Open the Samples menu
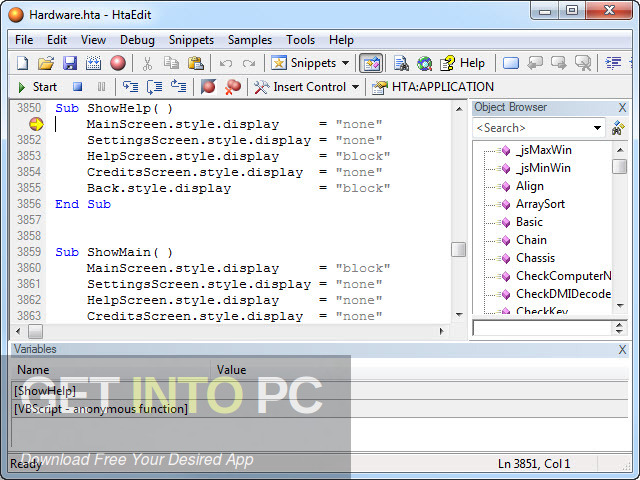Viewport: 640px width, 480px height. (x=250, y=40)
